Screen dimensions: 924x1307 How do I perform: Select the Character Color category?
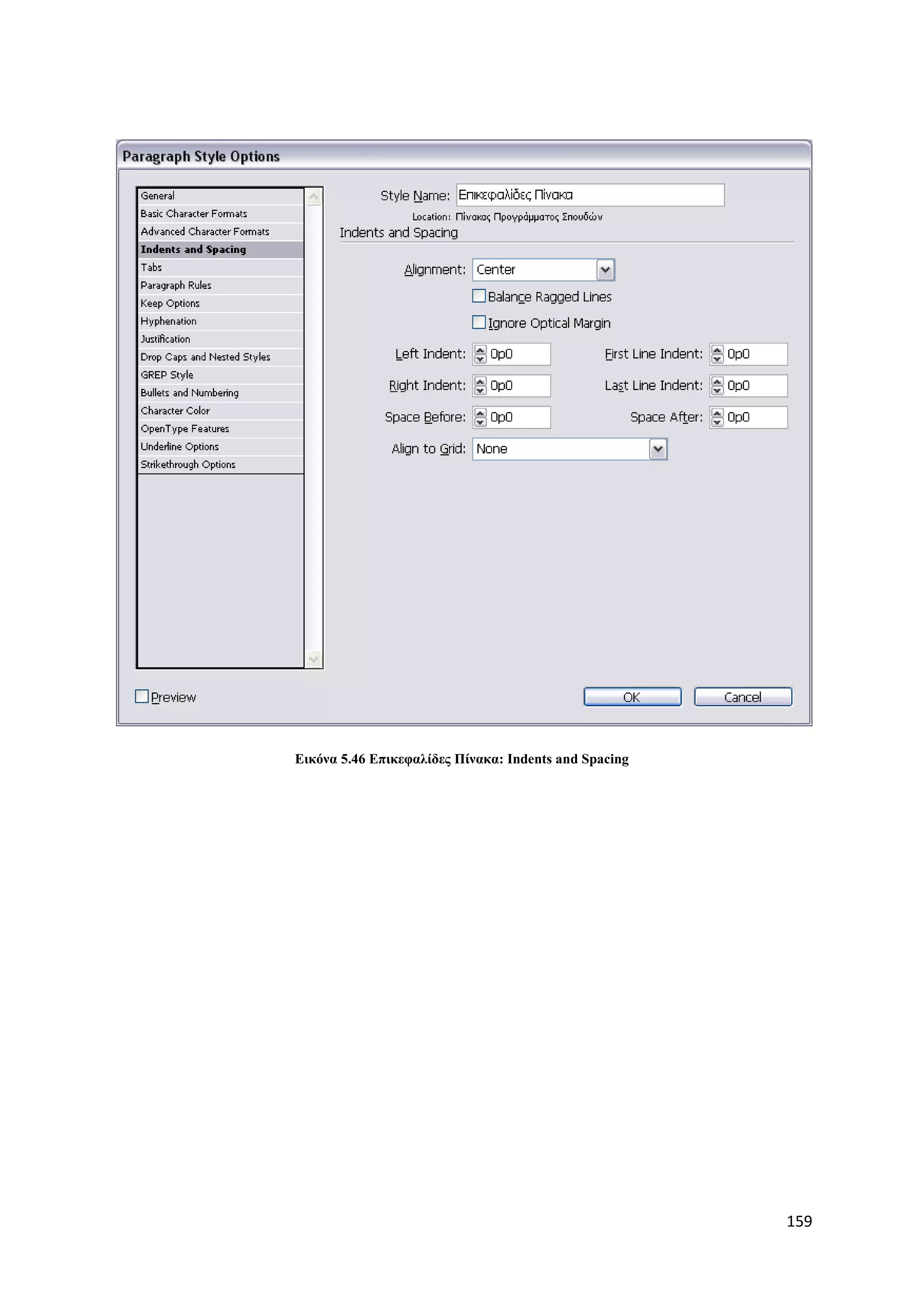175,411
